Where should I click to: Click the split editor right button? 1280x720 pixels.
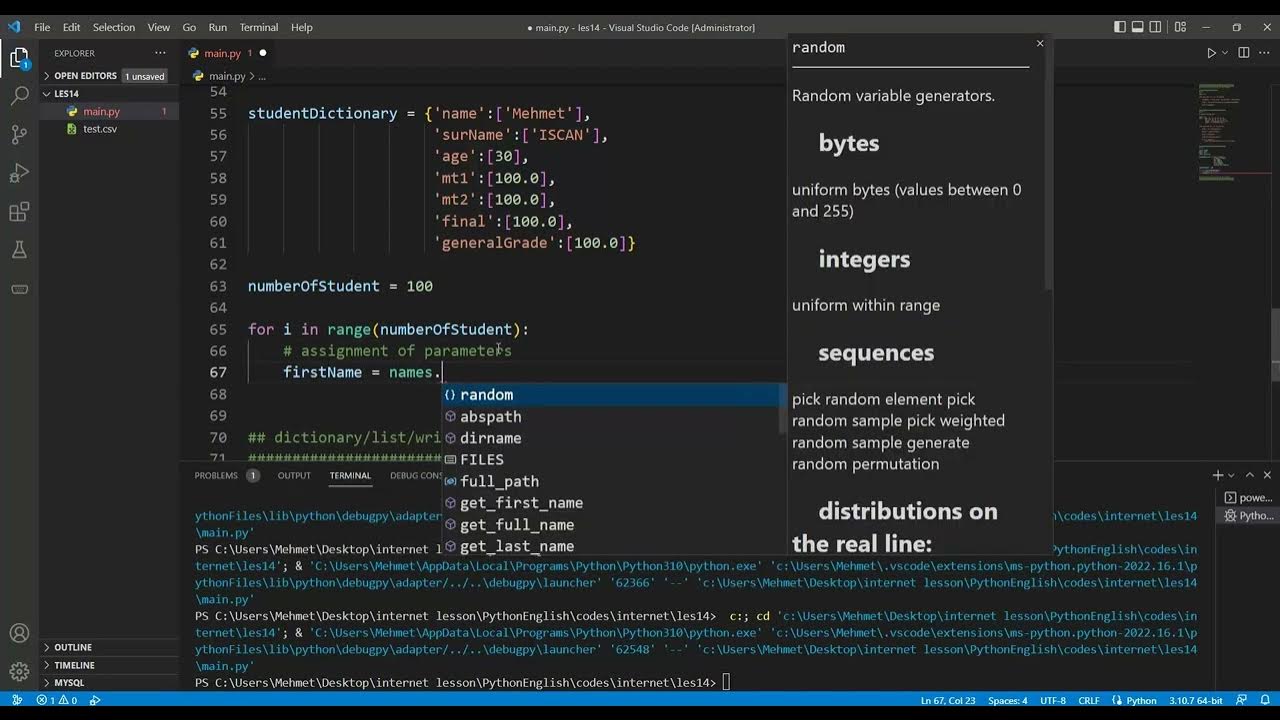click(1243, 53)
